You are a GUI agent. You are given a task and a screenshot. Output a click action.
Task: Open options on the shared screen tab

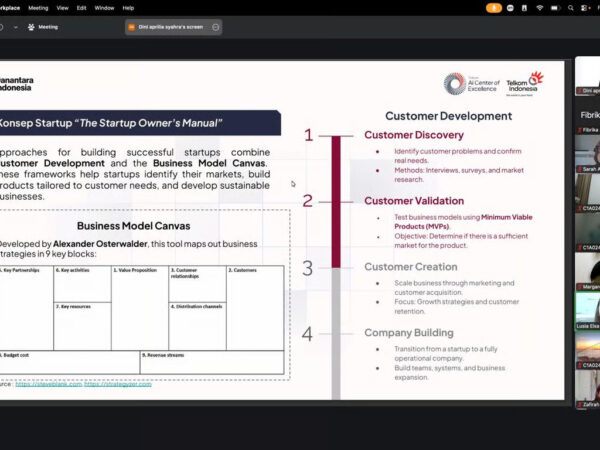pos(215,27)
